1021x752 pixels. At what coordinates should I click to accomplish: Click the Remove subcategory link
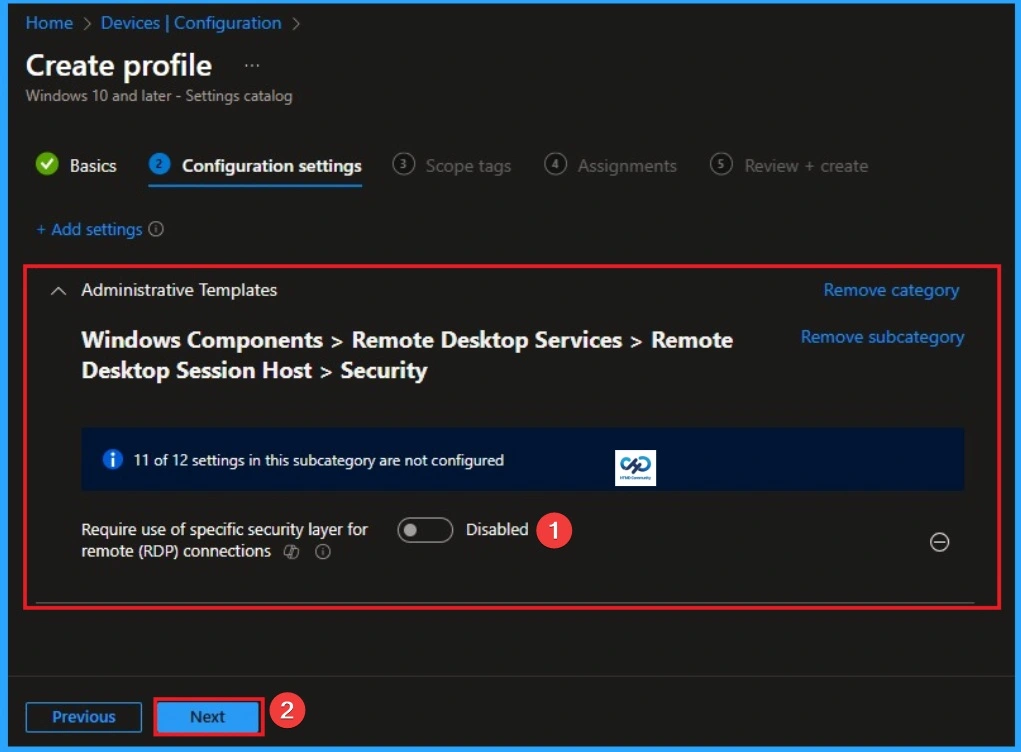(881, 337)
